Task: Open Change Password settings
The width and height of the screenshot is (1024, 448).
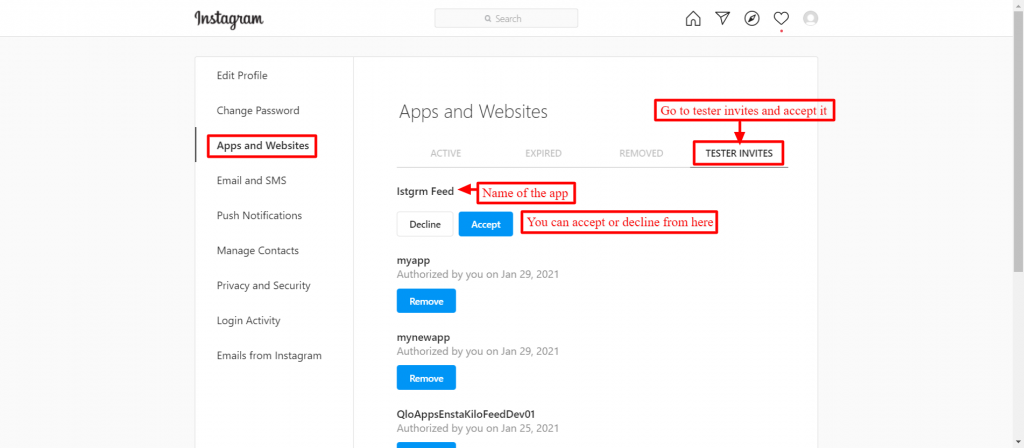Action: point(258,110)
